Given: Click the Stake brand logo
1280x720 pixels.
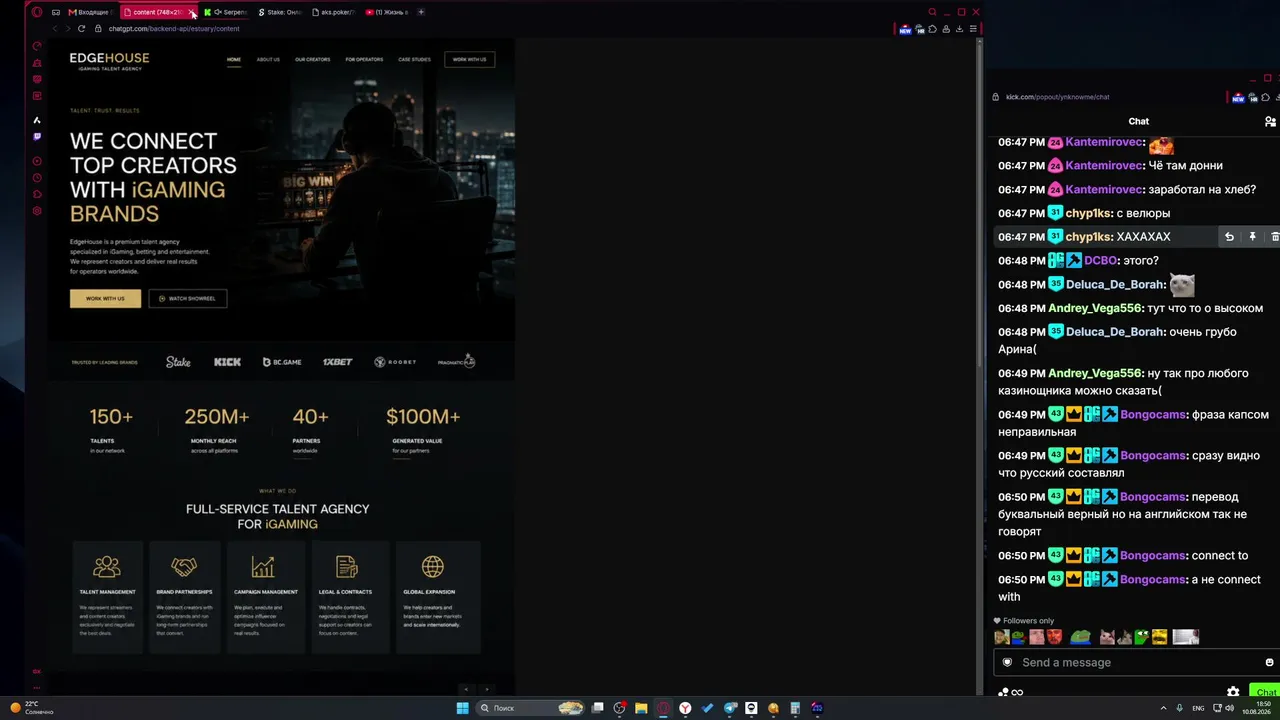Looking at the screenshot, I should click(178, 362).
